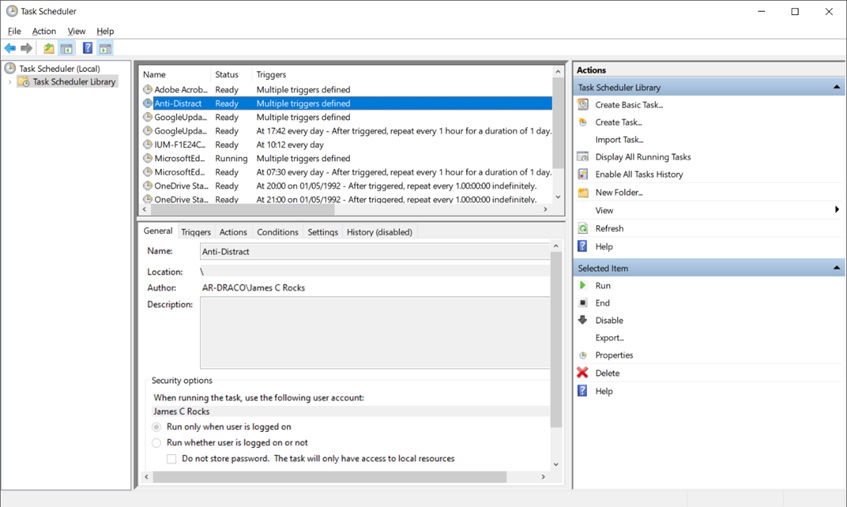Tick the Do not store password checkbox
Viewport: 847px width, 507px height.
171,459
